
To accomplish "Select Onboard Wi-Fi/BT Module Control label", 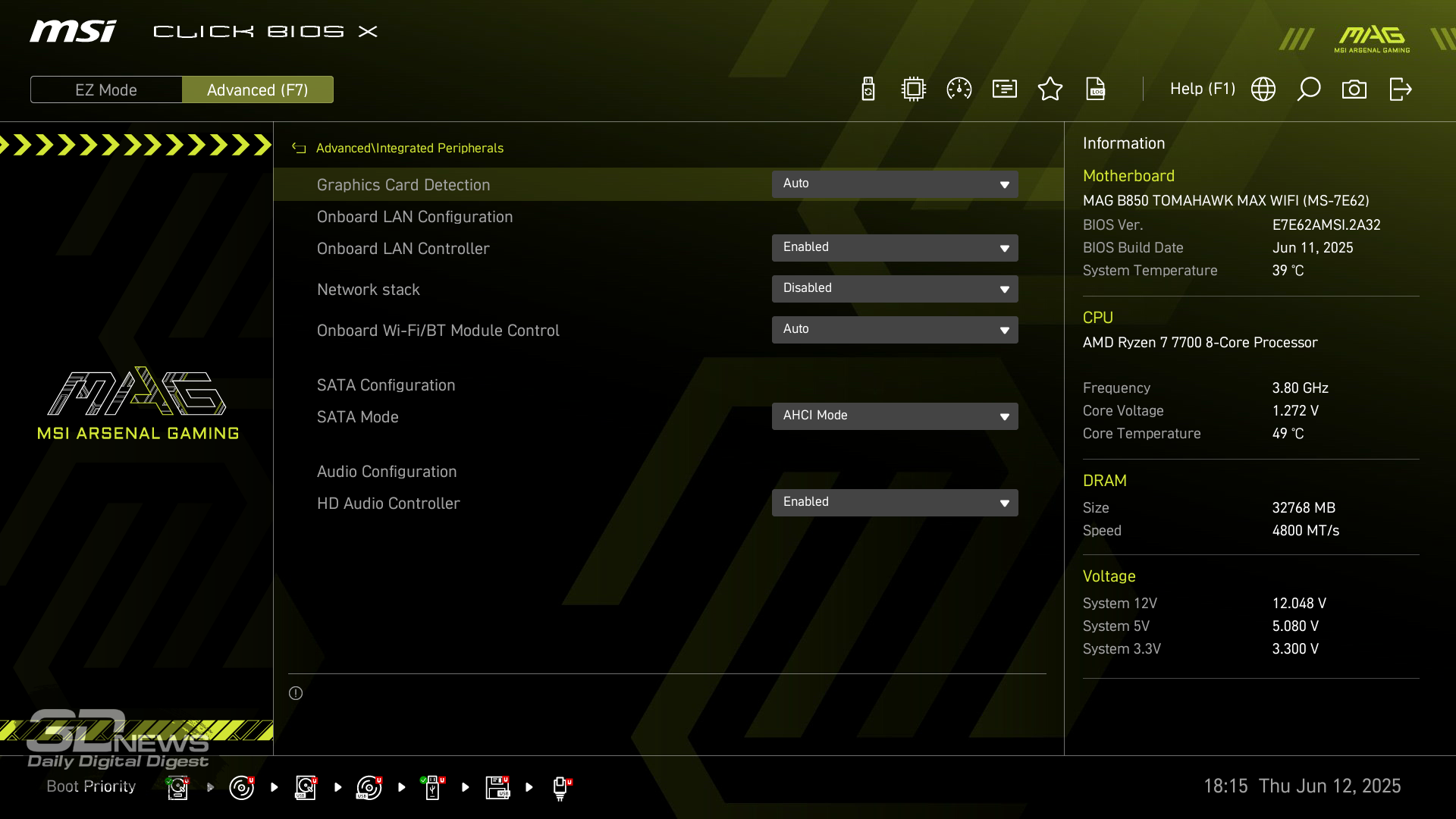I will pyautogui.click(x=438, y=331).
